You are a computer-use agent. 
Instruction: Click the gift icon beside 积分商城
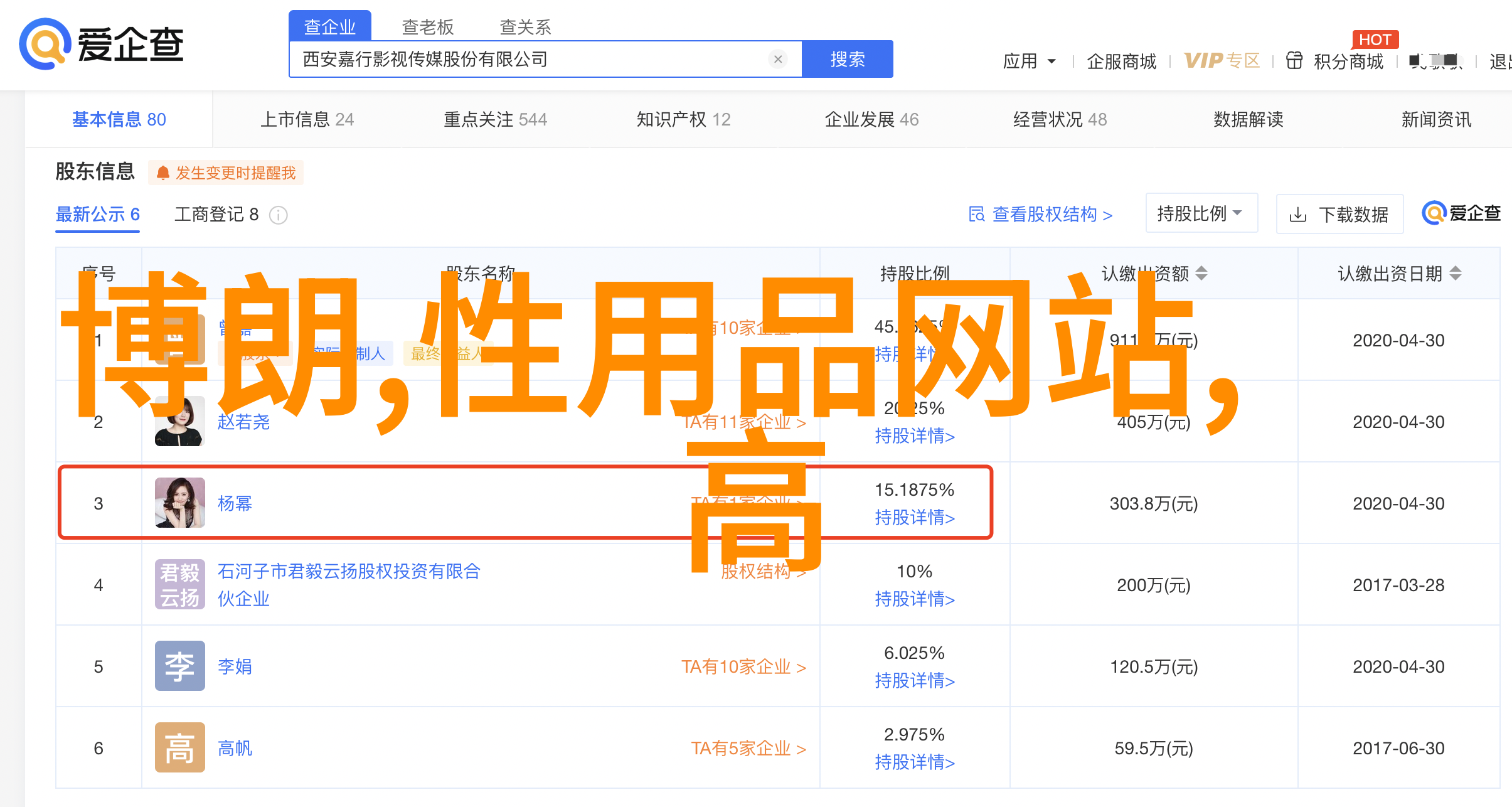(1294, 61)
